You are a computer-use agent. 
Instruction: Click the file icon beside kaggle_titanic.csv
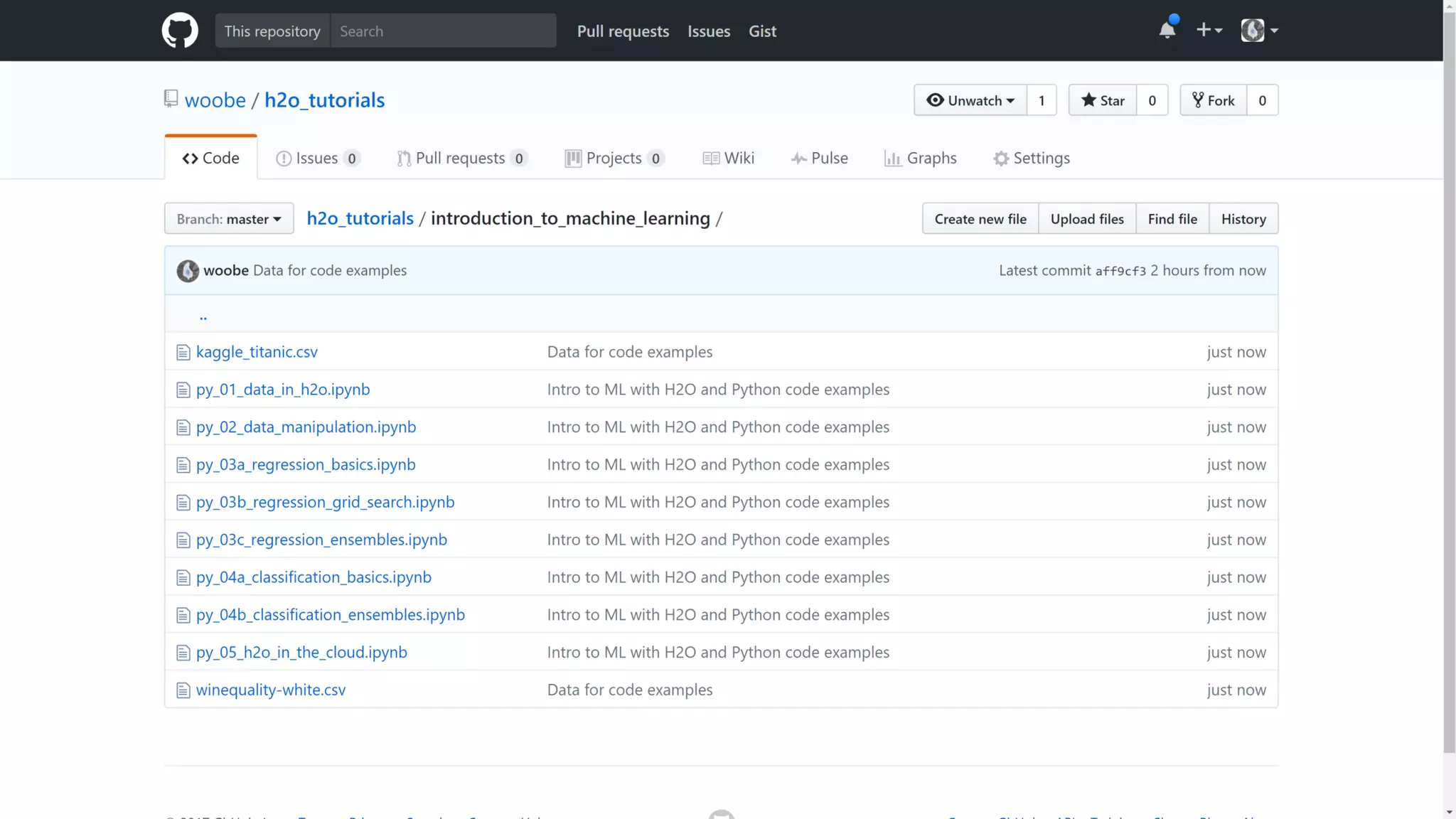point(183,352)
